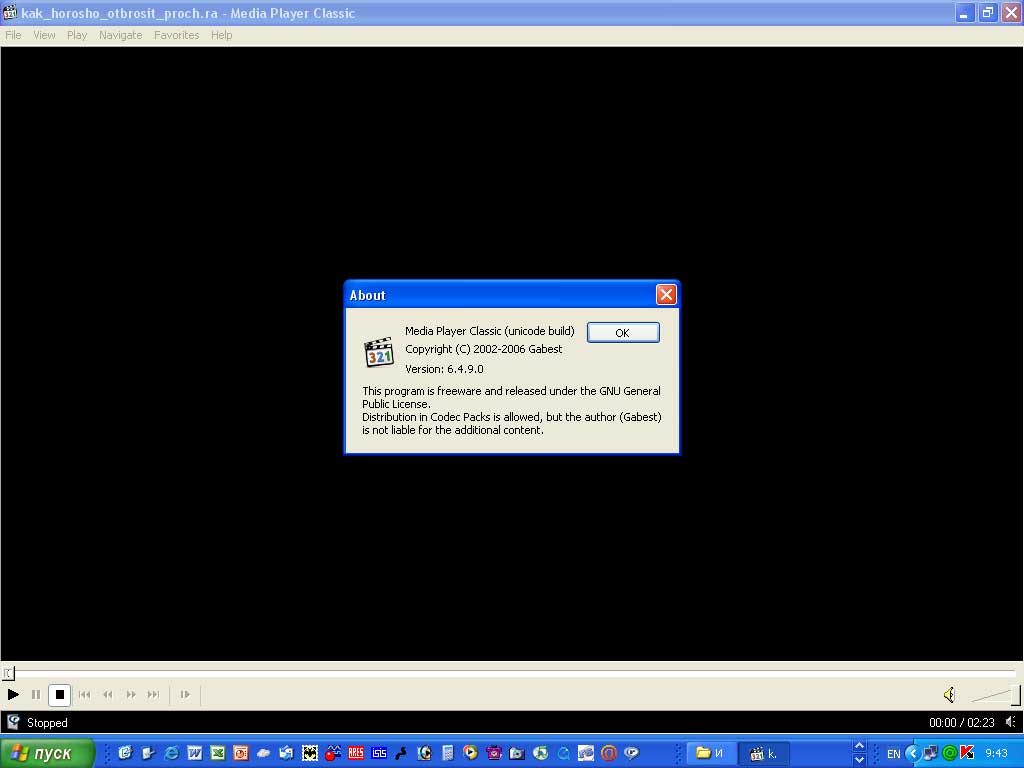Open the Favorites menu
1024x768 pixels.
176,35
